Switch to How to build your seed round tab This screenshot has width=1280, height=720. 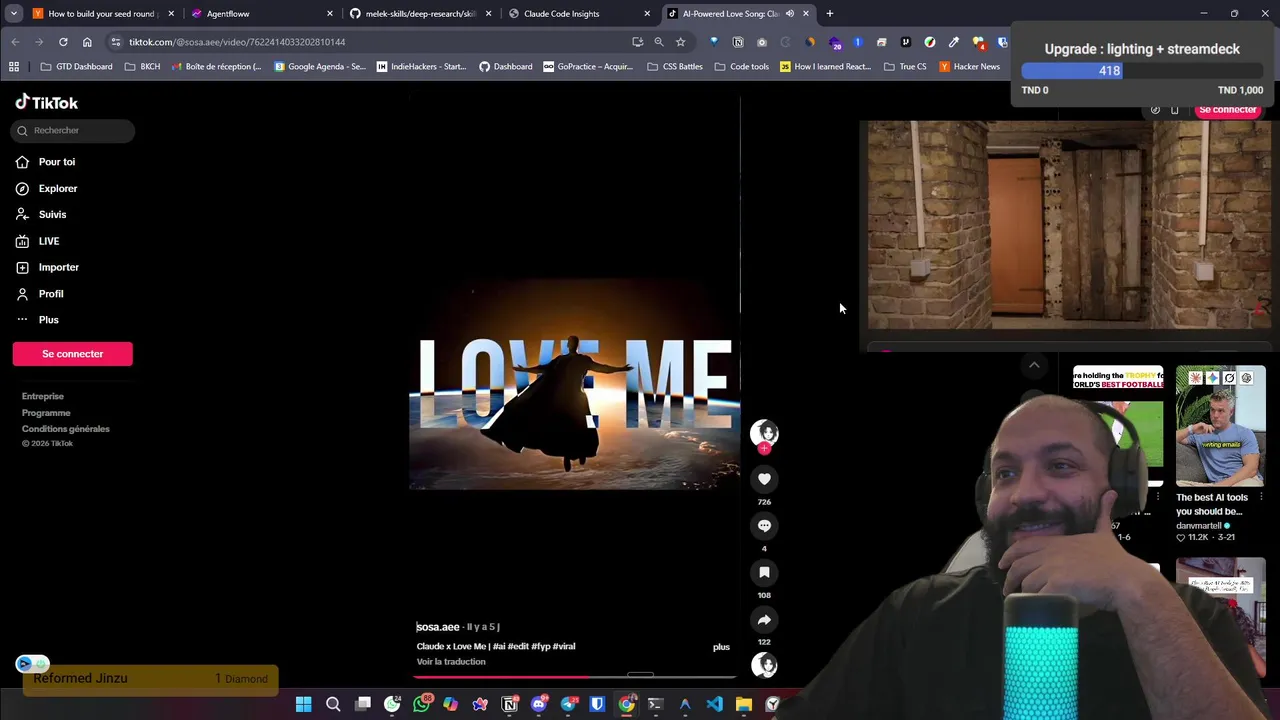101,14
